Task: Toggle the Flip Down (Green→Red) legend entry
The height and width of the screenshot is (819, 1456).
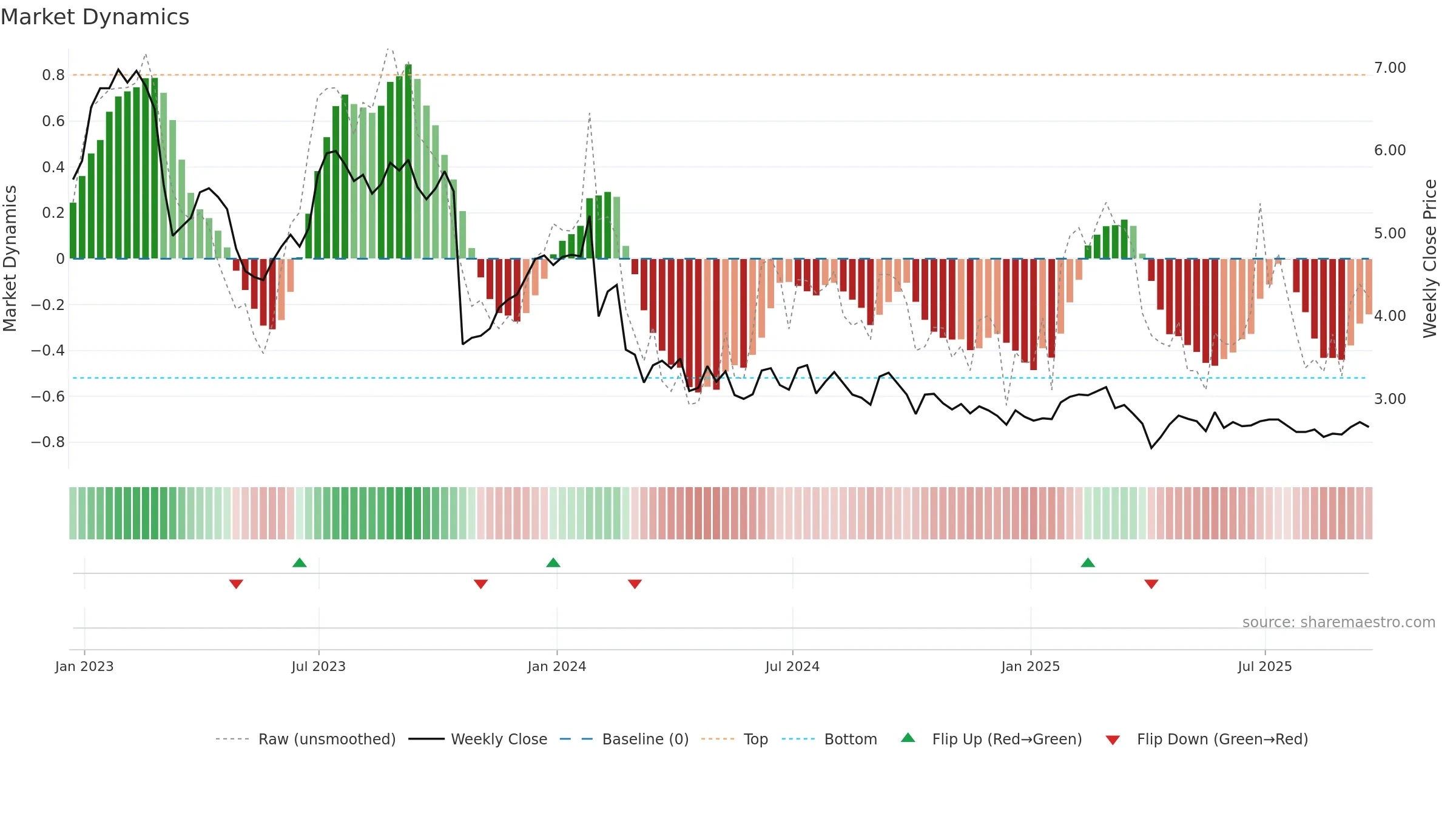Action: [1206, 739]
